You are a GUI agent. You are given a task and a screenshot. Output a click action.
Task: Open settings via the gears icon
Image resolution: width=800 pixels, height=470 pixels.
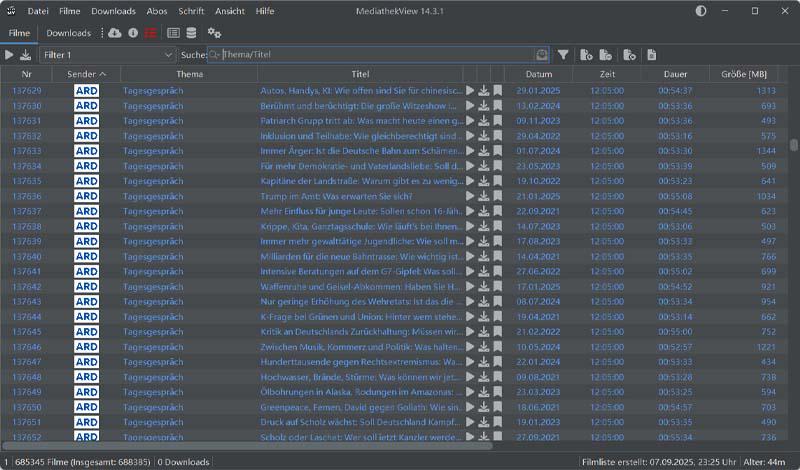pos(214,33)
